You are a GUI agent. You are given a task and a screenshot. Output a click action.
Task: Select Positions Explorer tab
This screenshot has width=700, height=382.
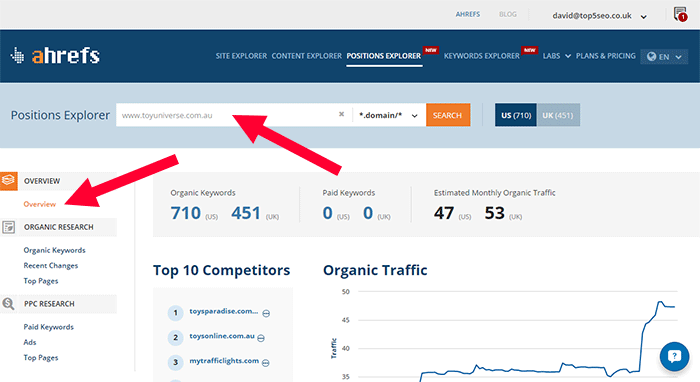tap(383, 56)
